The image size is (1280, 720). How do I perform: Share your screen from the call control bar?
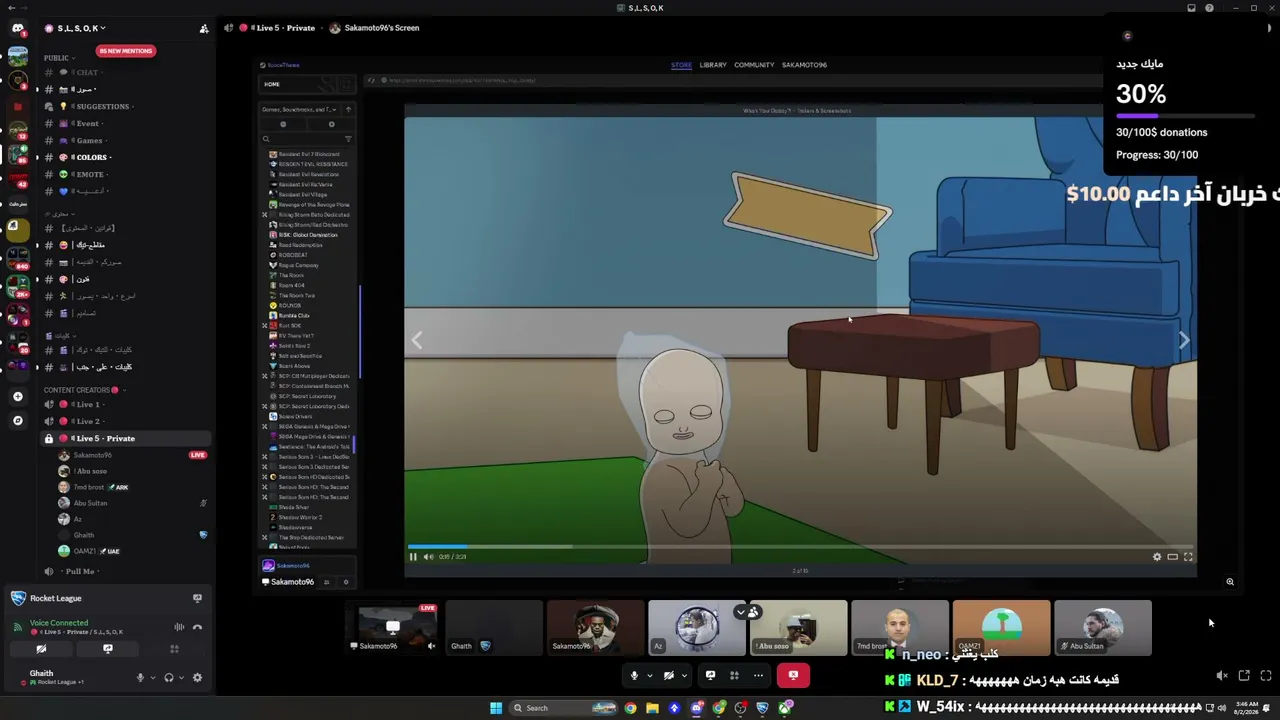[x=711, y=676]
